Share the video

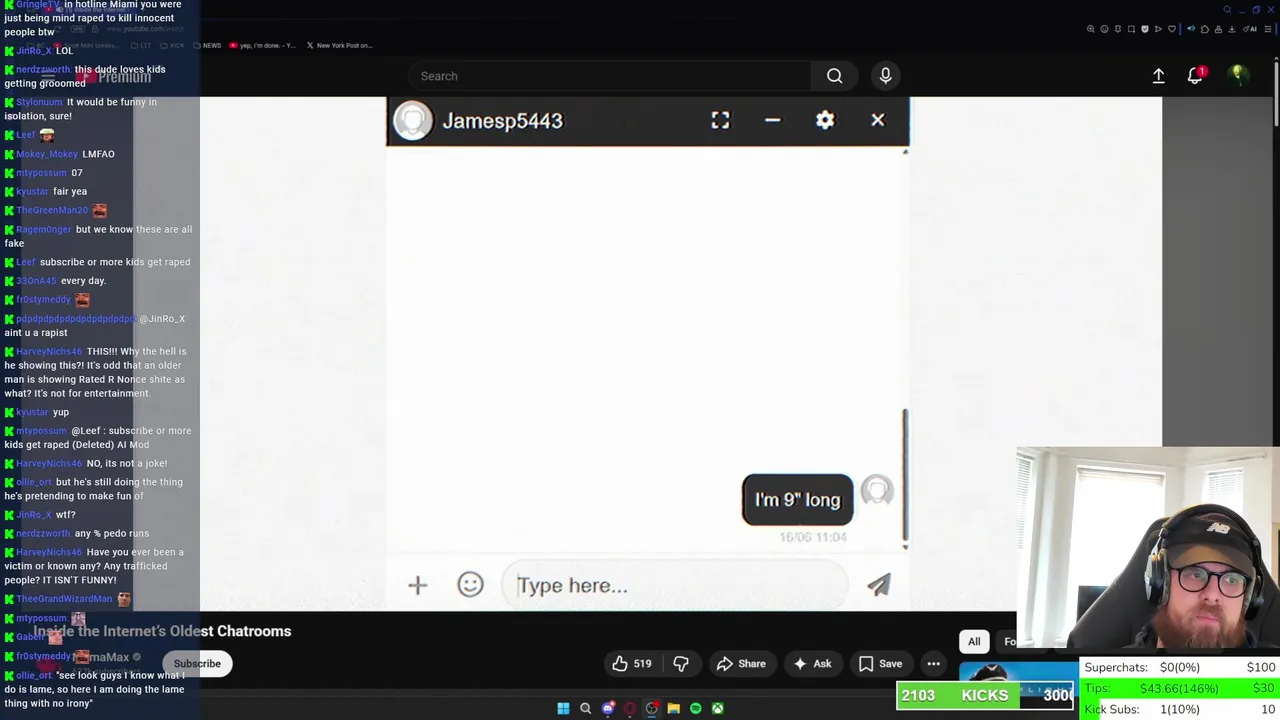[741, 664]
